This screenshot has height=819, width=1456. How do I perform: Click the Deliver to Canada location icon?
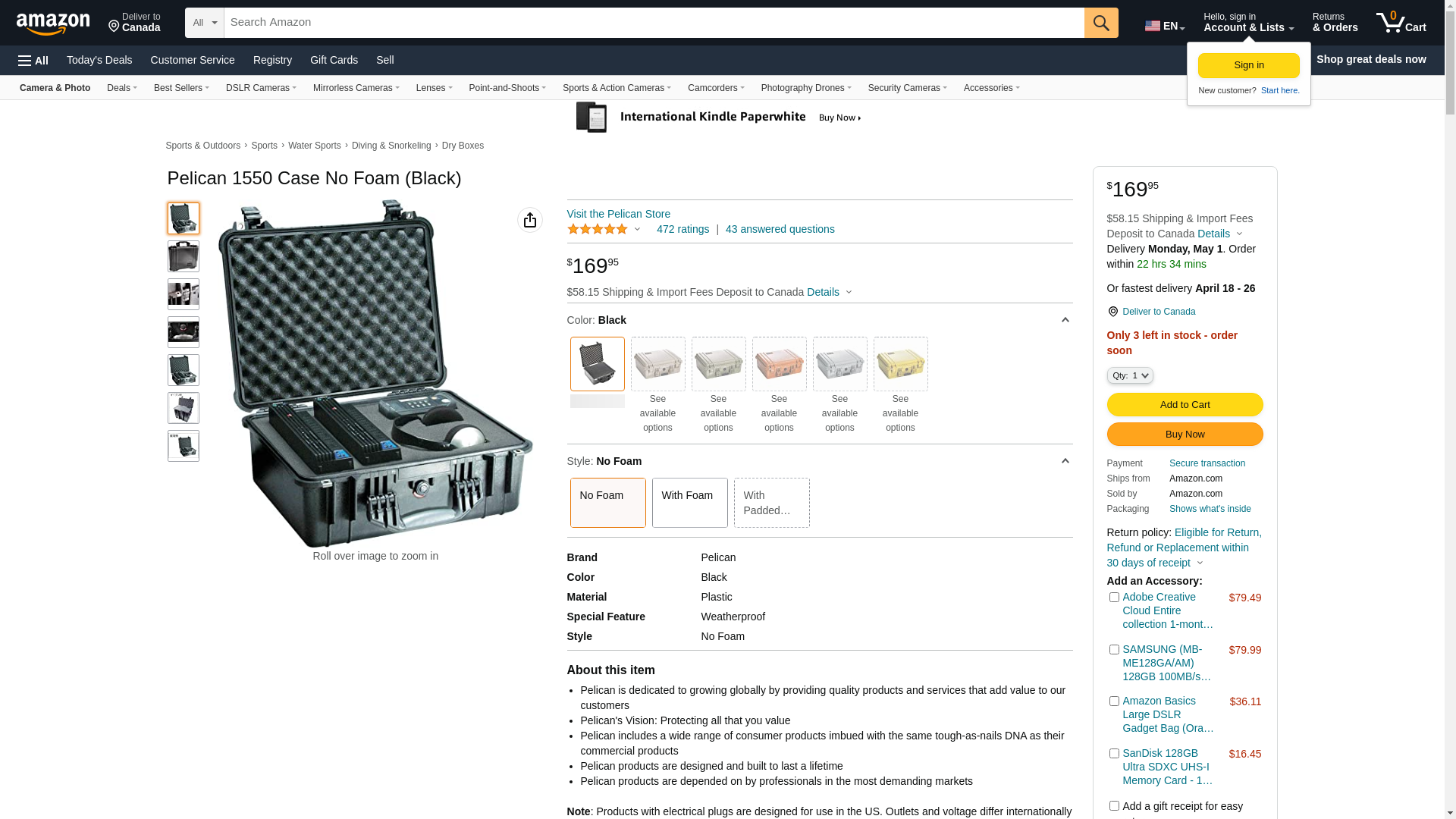(x=1112, y=312)
